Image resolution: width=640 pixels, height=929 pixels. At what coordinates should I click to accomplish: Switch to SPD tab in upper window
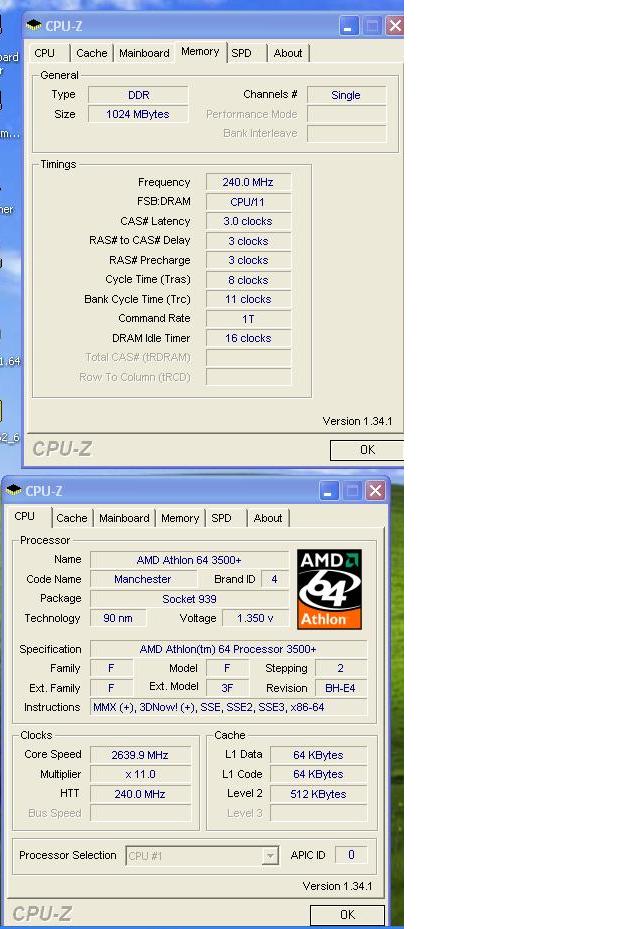[242, 53]
